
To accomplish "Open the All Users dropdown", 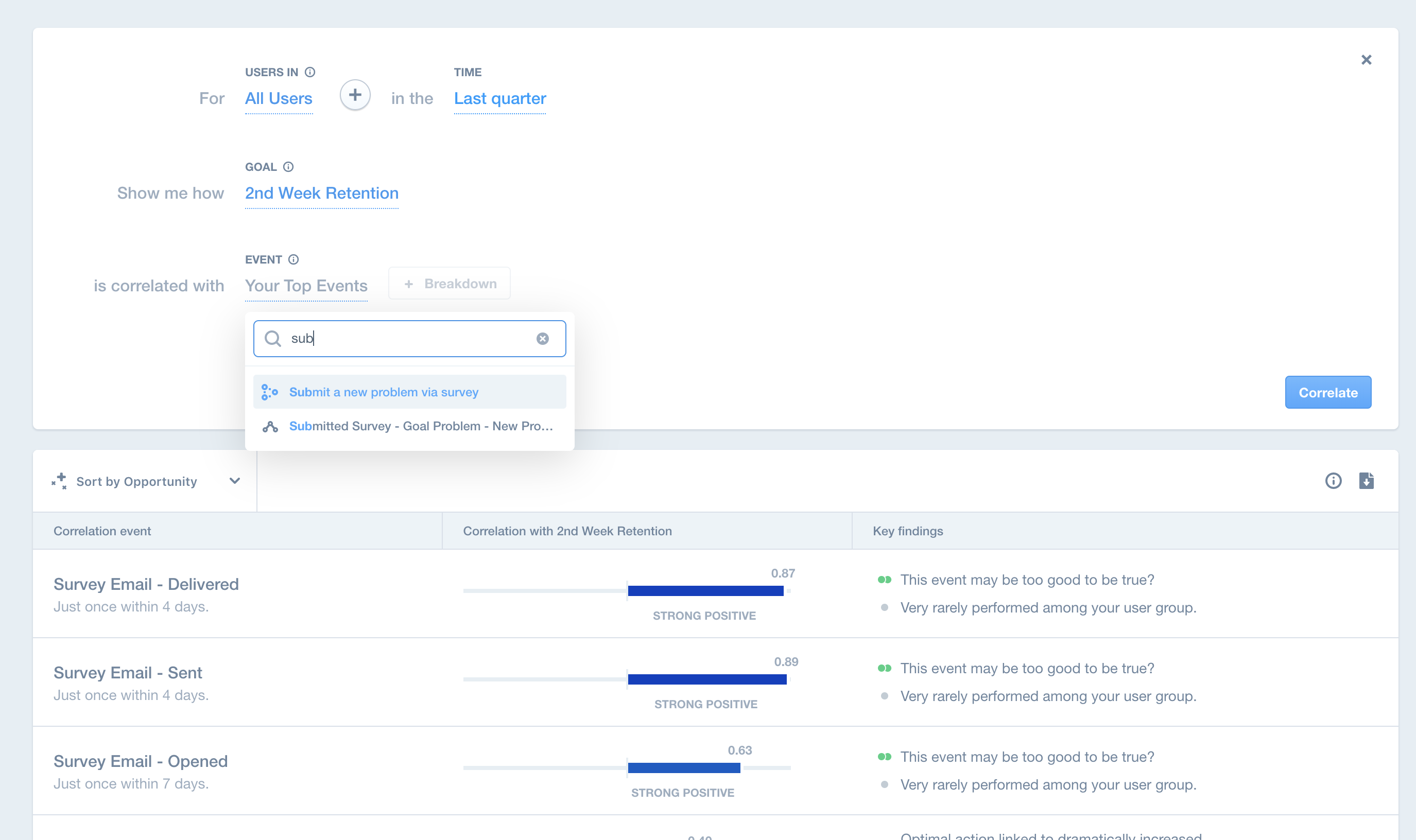I will (x=279, y=99).
